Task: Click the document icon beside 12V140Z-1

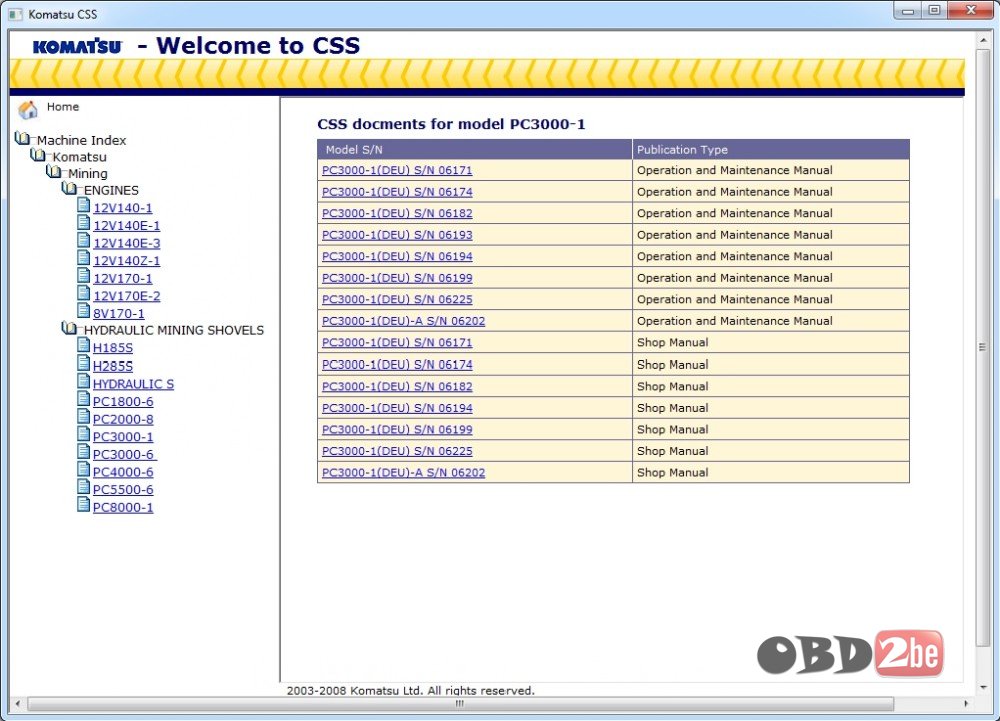Action: 84,259
